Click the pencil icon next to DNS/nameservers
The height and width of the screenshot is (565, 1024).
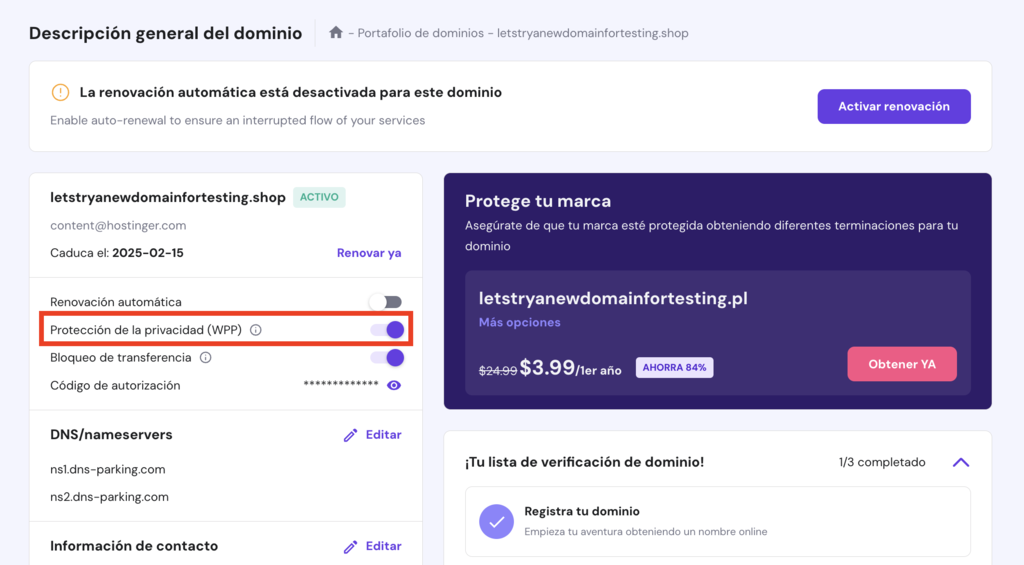350,435
